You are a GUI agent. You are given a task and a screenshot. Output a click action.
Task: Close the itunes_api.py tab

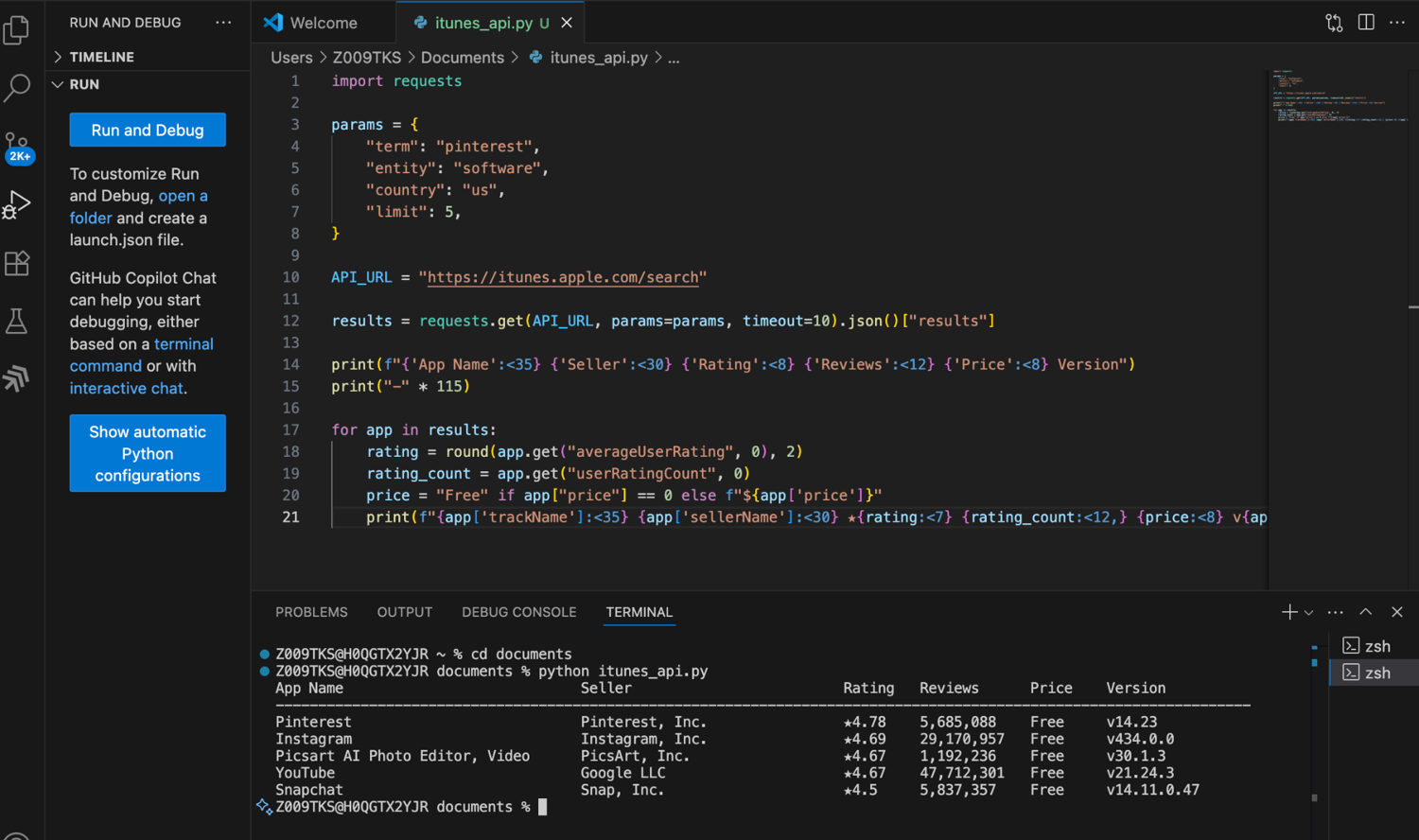[x=567, y=23]
